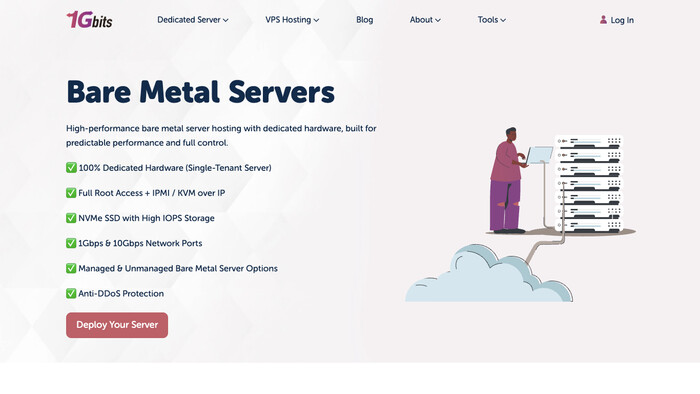Open the Dedicated Server menu label
700x394 pixels.
click(189, 20)
